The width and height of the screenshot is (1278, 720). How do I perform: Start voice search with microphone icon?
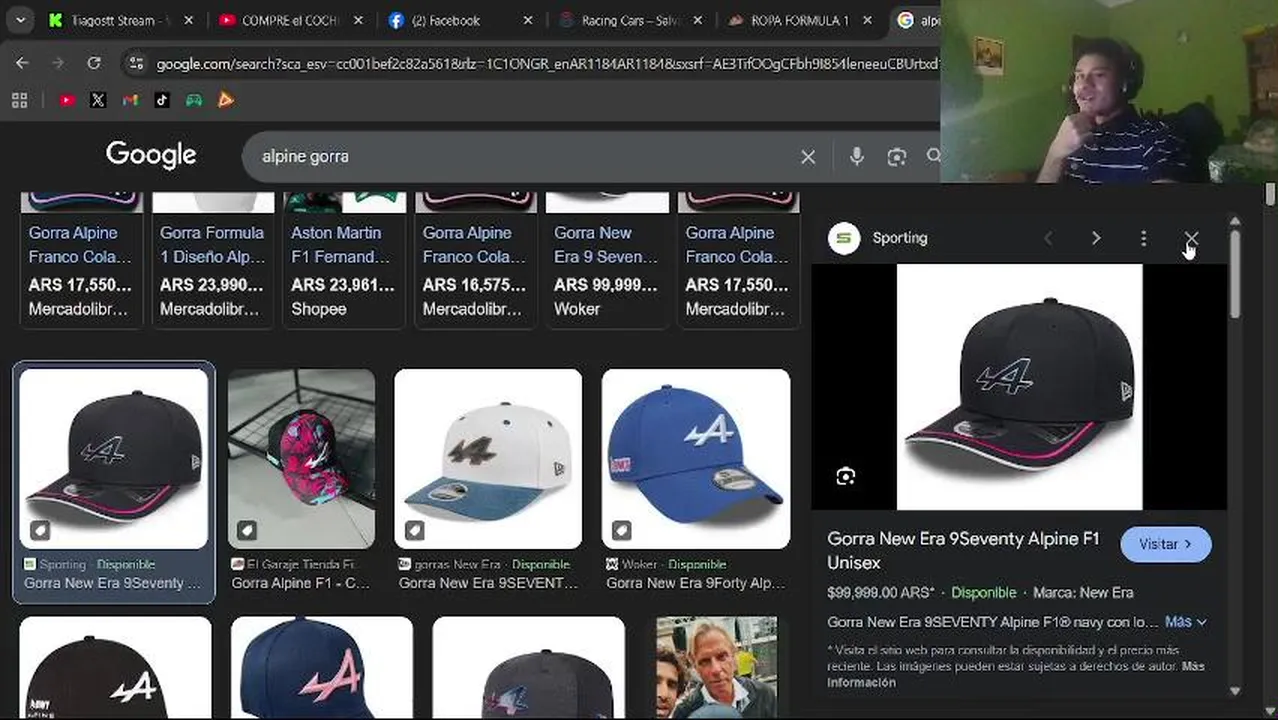point(857,156)
